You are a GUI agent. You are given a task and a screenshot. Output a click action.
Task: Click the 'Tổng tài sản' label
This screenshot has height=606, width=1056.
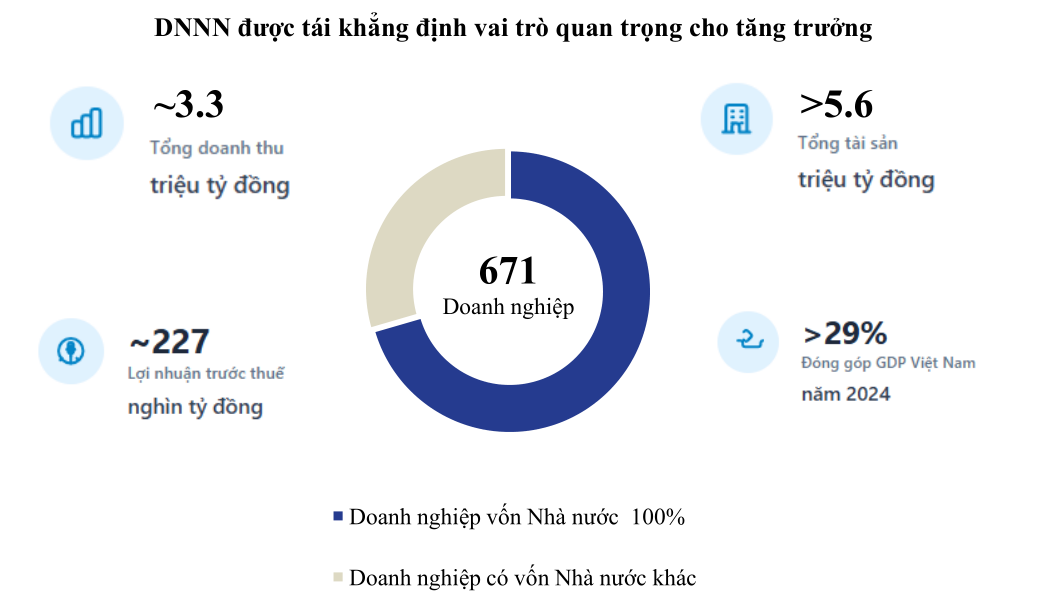tap(847, 143)
